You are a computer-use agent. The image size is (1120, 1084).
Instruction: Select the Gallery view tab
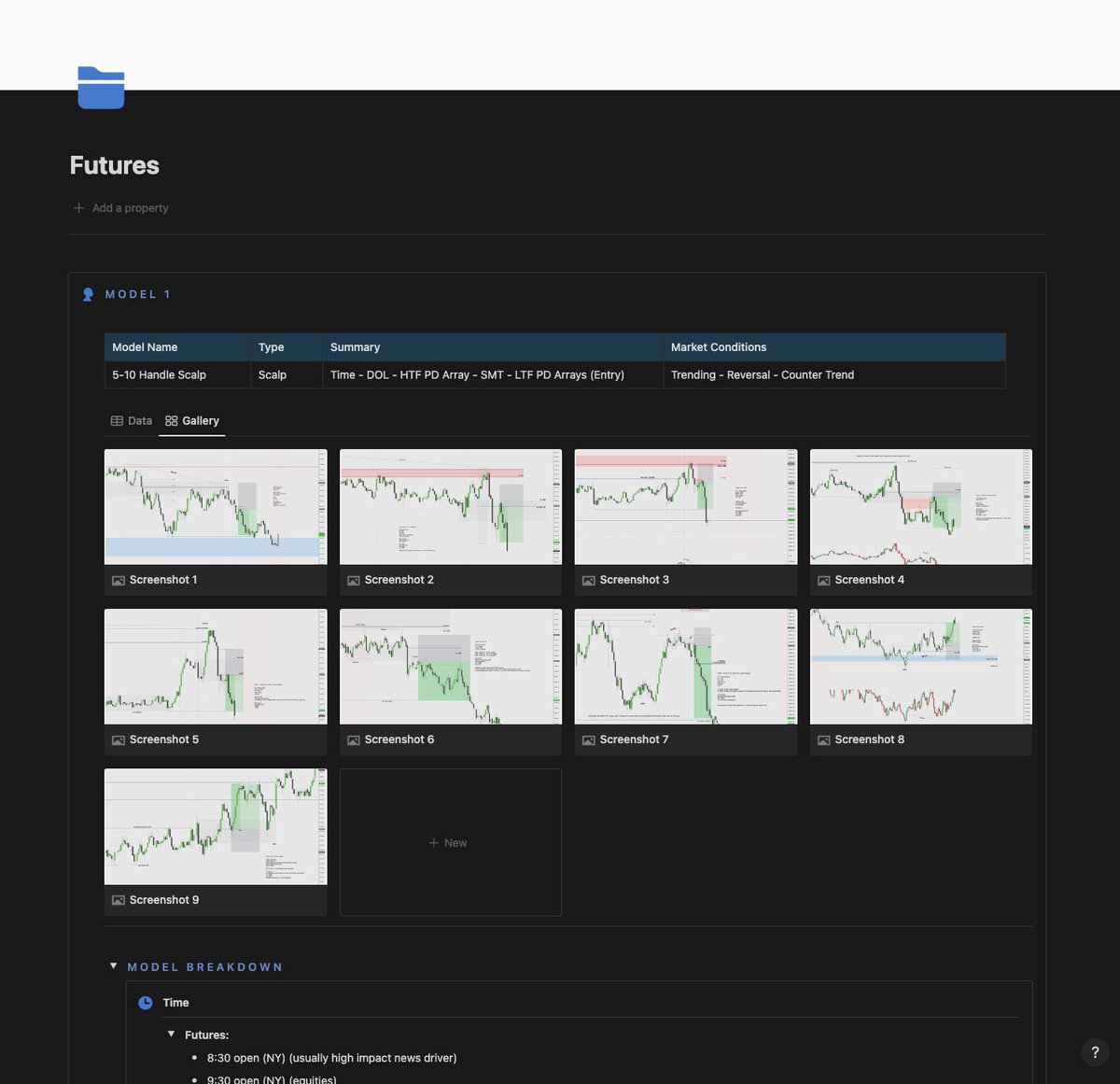tap(192, 421)
